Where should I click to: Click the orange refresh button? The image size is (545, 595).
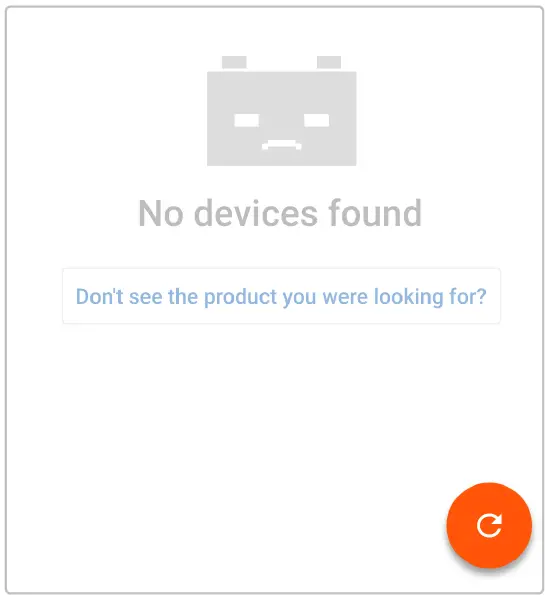(489, 525)
